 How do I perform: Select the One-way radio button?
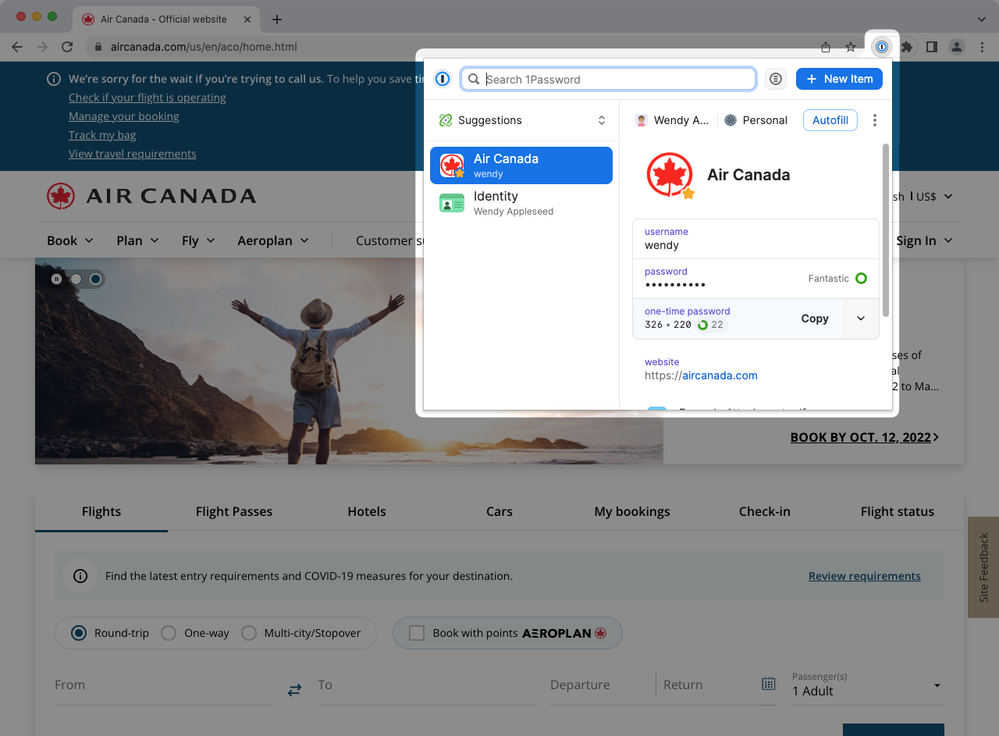pyautogui.click(x=169, y=633)
